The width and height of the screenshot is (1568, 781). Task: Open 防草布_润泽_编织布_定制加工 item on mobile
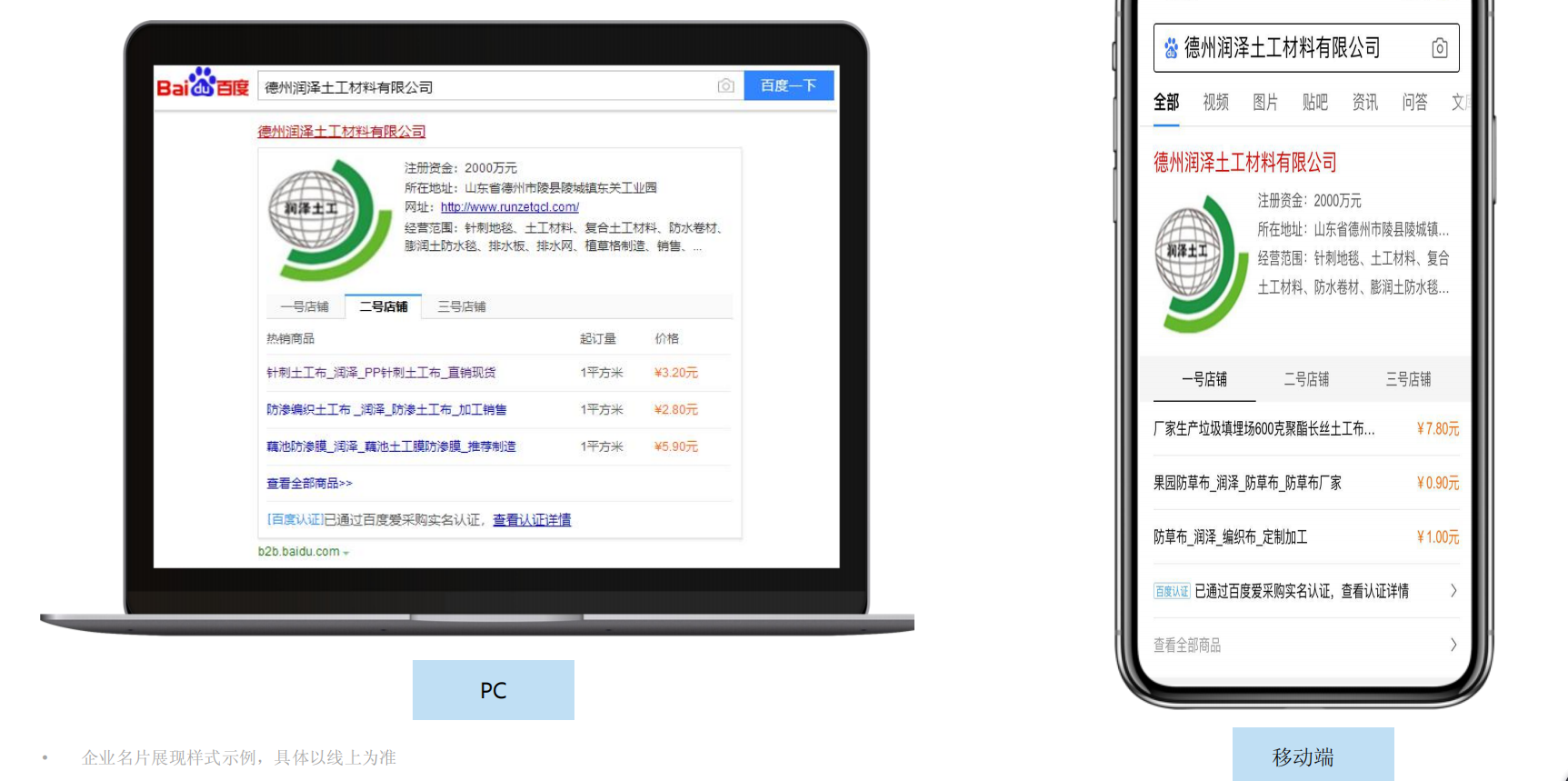coord(1231,537)
